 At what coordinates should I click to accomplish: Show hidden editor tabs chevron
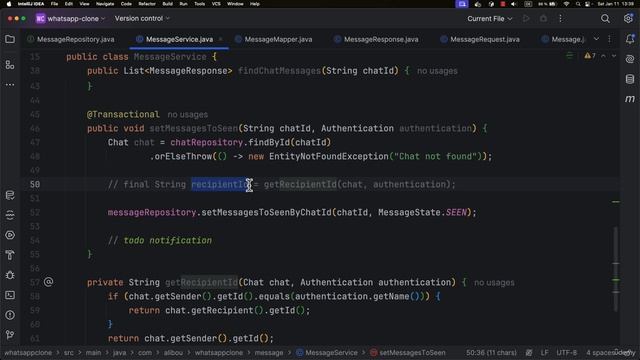point(596,39)
